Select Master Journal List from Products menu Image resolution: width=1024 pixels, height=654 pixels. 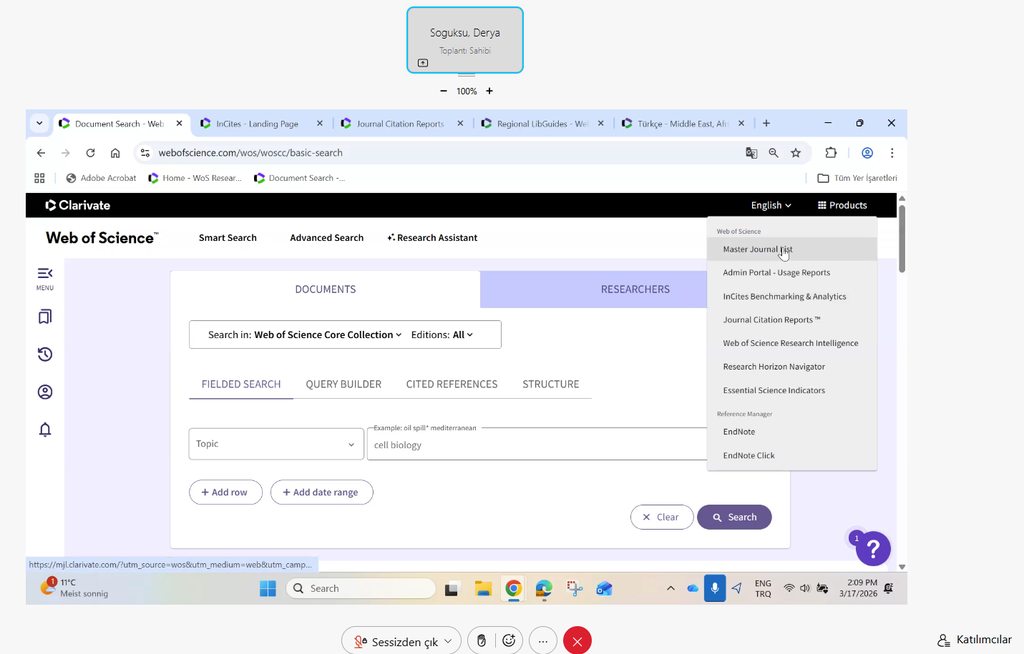[757, 249]
